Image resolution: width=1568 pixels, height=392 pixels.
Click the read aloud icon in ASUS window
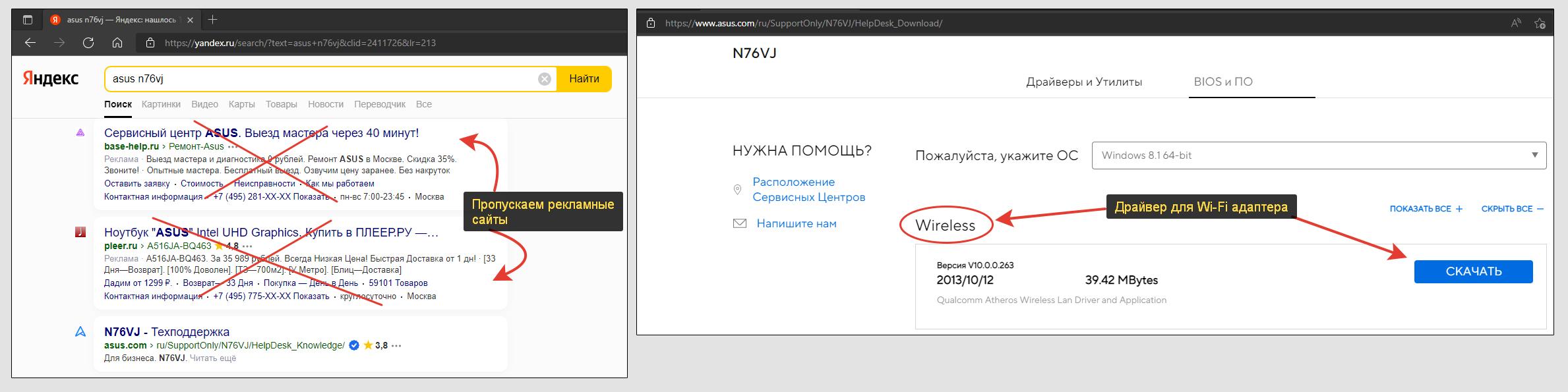click(x=1516, y=23)
